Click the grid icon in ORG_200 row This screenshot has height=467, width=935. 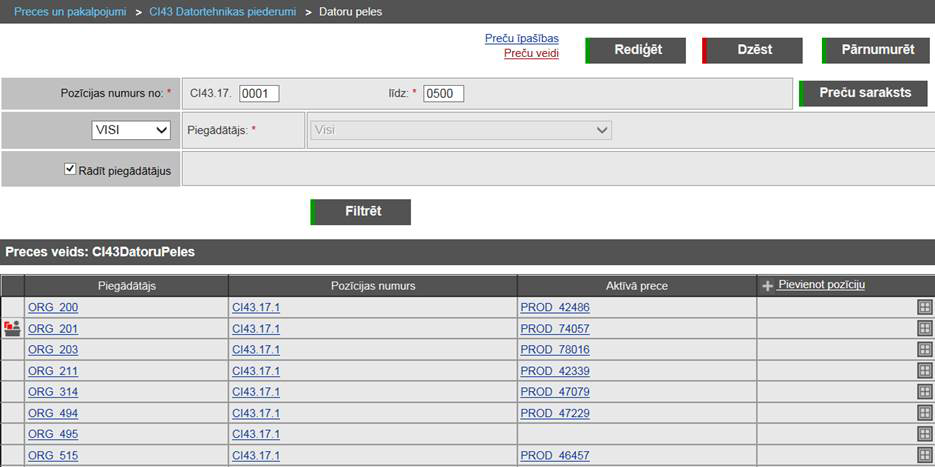pyautogui.click(x=924, y=307)
